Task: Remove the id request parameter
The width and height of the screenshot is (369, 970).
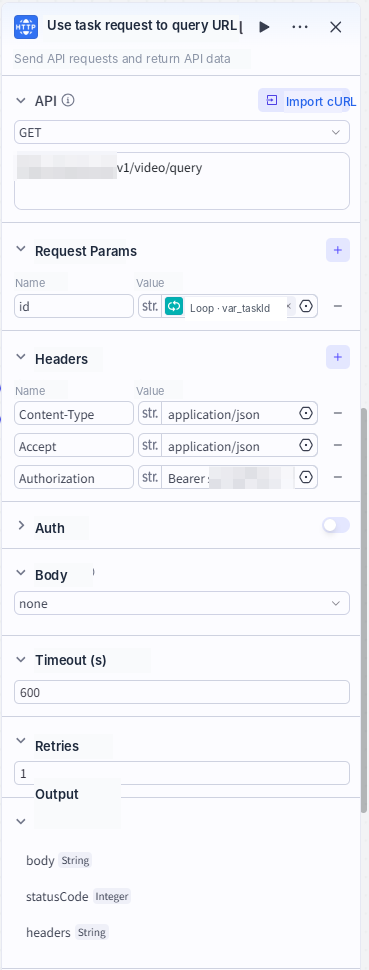Action: click(338, 306)
